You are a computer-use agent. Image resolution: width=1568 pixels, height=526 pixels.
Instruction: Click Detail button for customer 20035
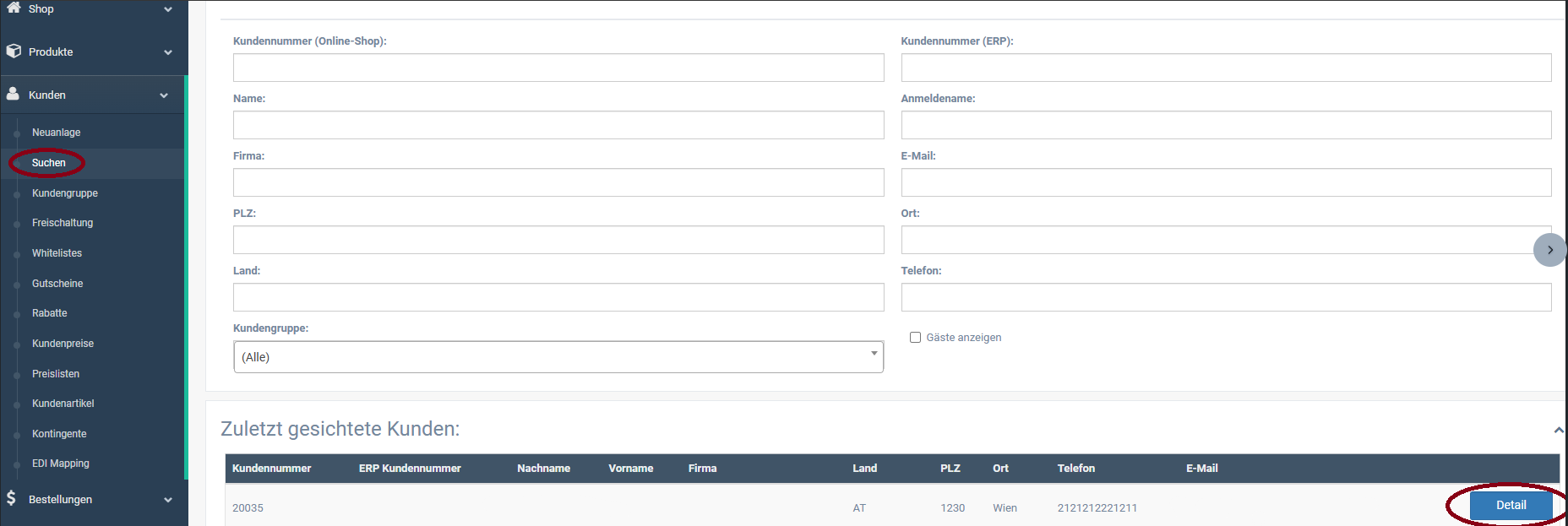[1511, 505]
